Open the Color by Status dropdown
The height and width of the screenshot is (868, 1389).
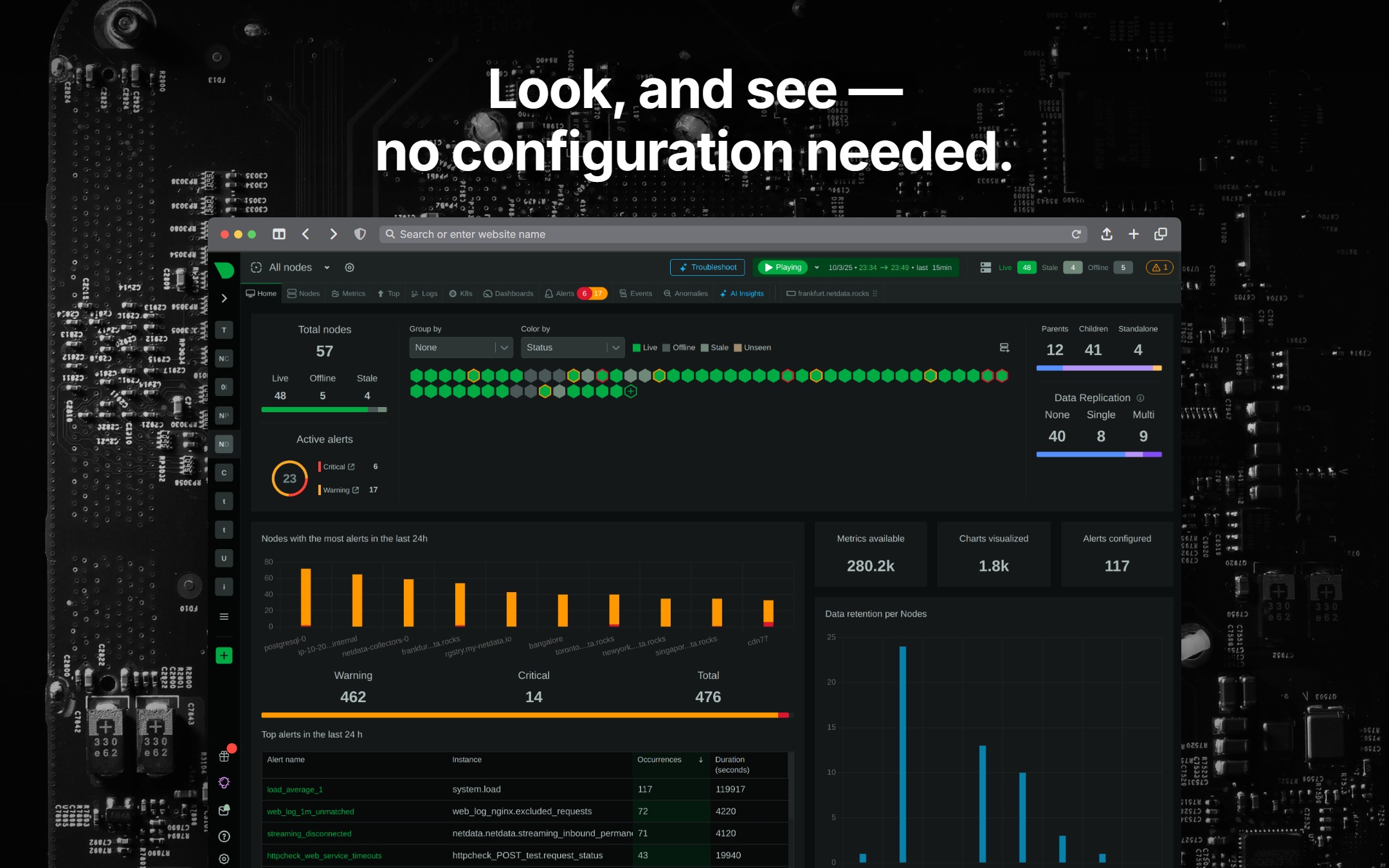pyautogui.click(x=573, y=348)
